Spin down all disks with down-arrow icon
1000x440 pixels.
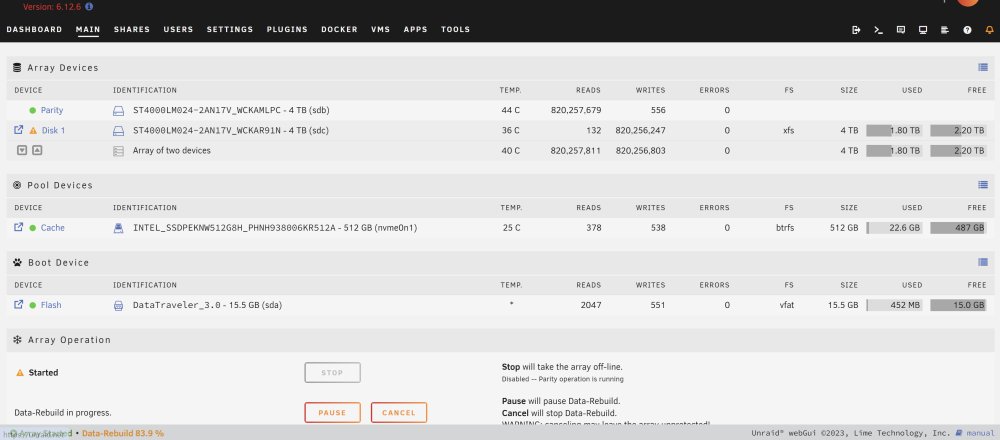click(x=22, y=150)
